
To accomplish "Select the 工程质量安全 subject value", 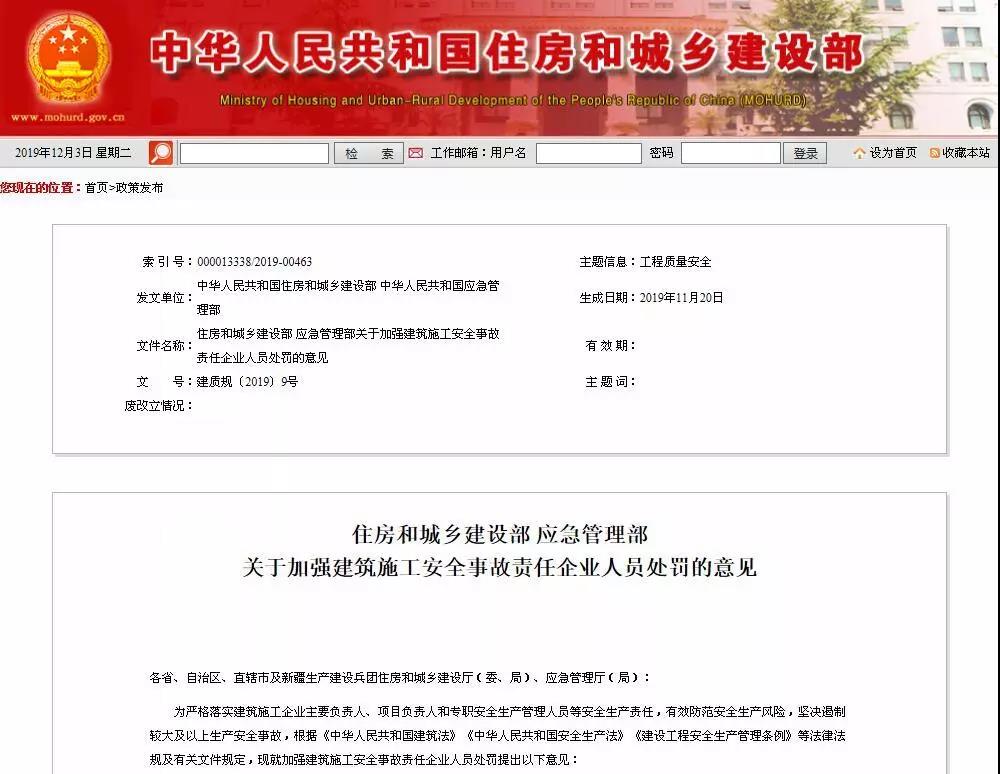I will 675,261.
